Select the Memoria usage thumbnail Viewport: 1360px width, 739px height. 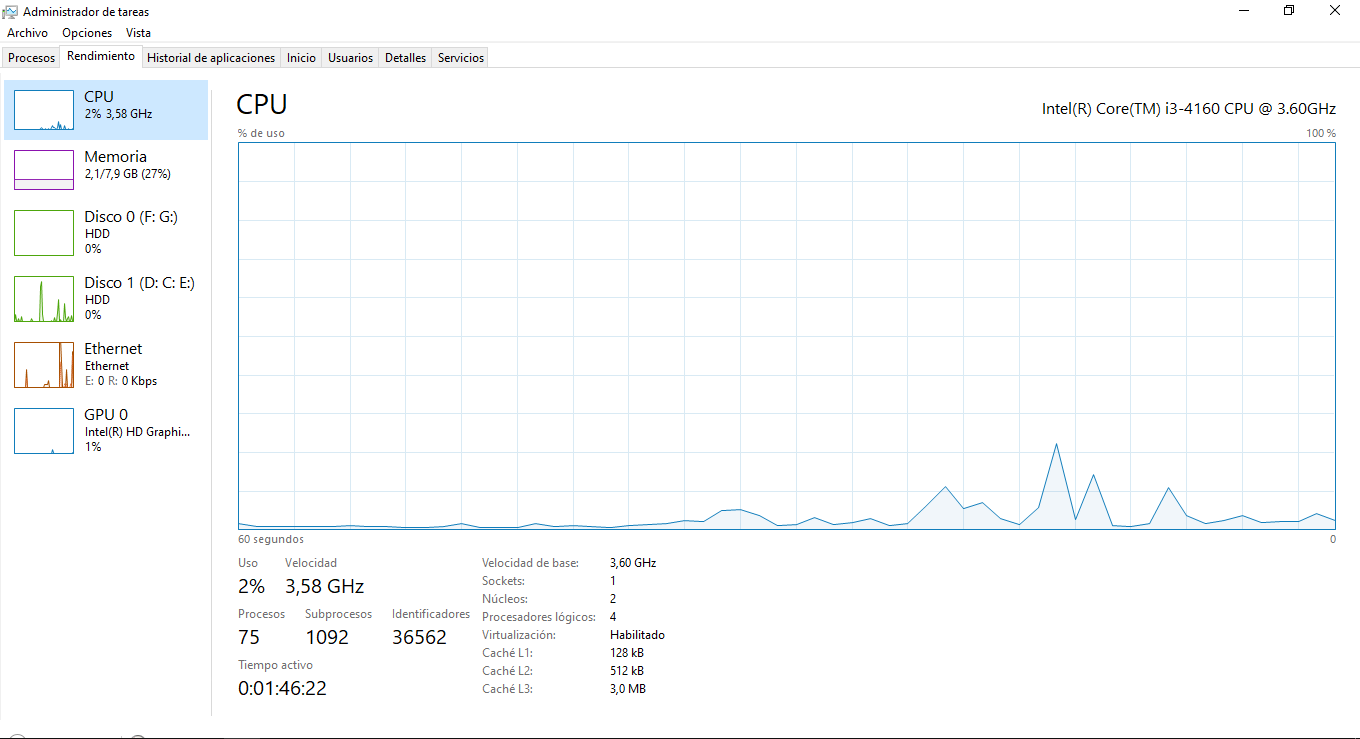pyautogui.click(x=44, y=170)
